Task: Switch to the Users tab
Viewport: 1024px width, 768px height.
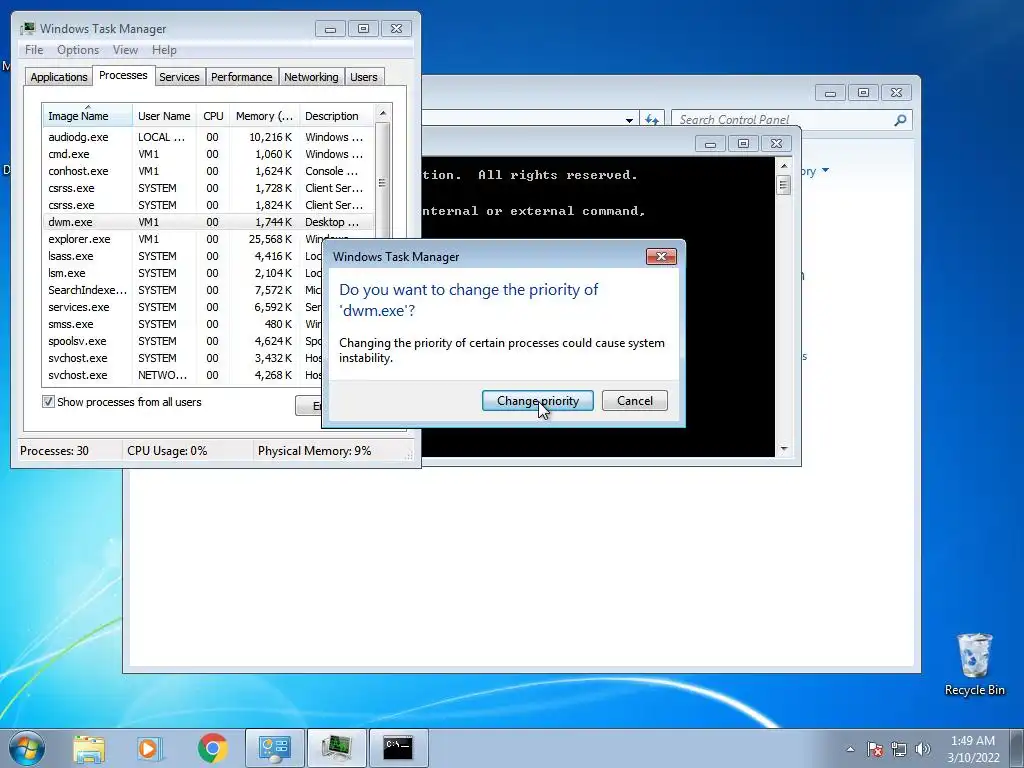Action: tap(364, 77)
